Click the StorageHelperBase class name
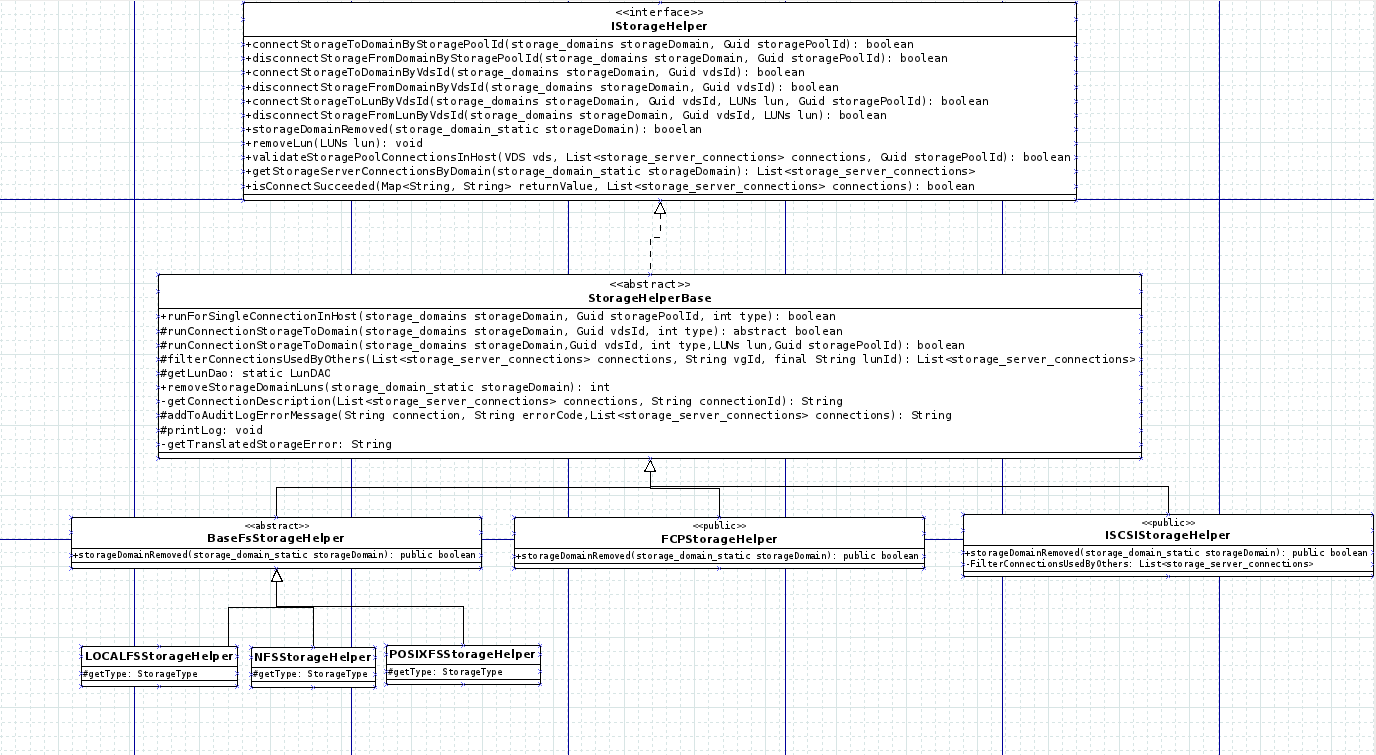Screen dimensions: 1376x755 (649, 298)
